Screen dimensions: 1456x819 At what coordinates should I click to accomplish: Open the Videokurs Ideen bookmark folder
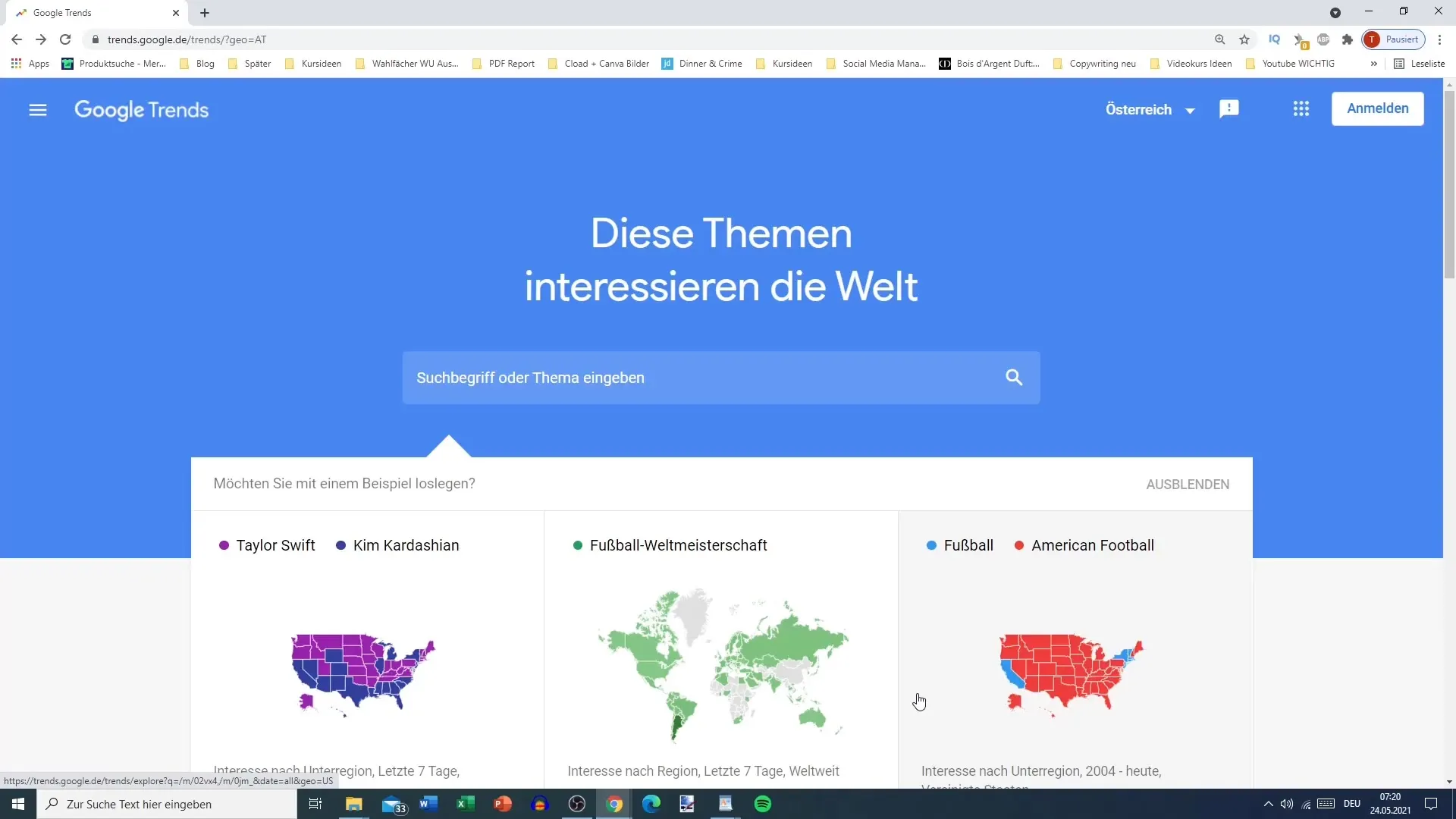[x=1191, y=64]
